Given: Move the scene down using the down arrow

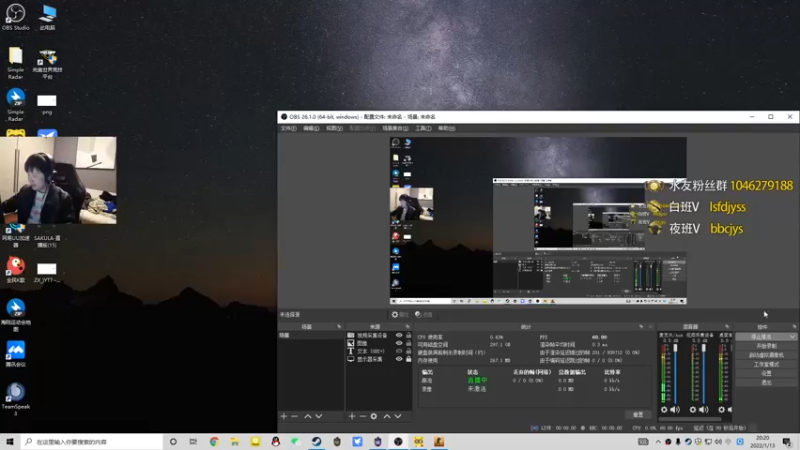Looking at the screenshot, I should click(319, 416).
